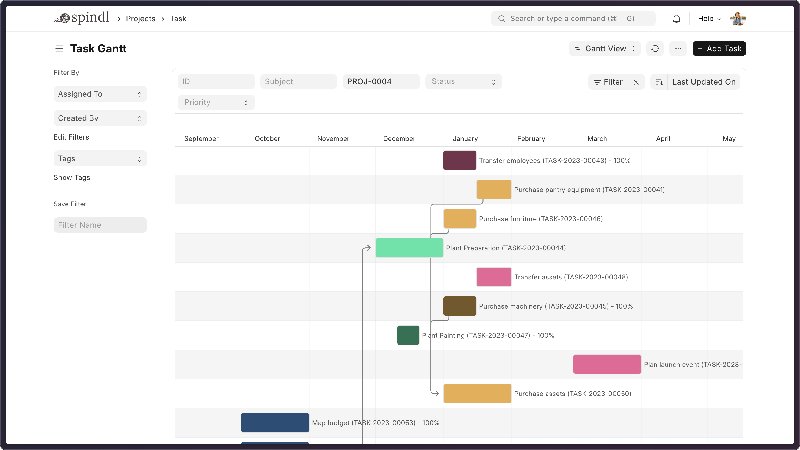Select the Purchase furniture bar

460,218
